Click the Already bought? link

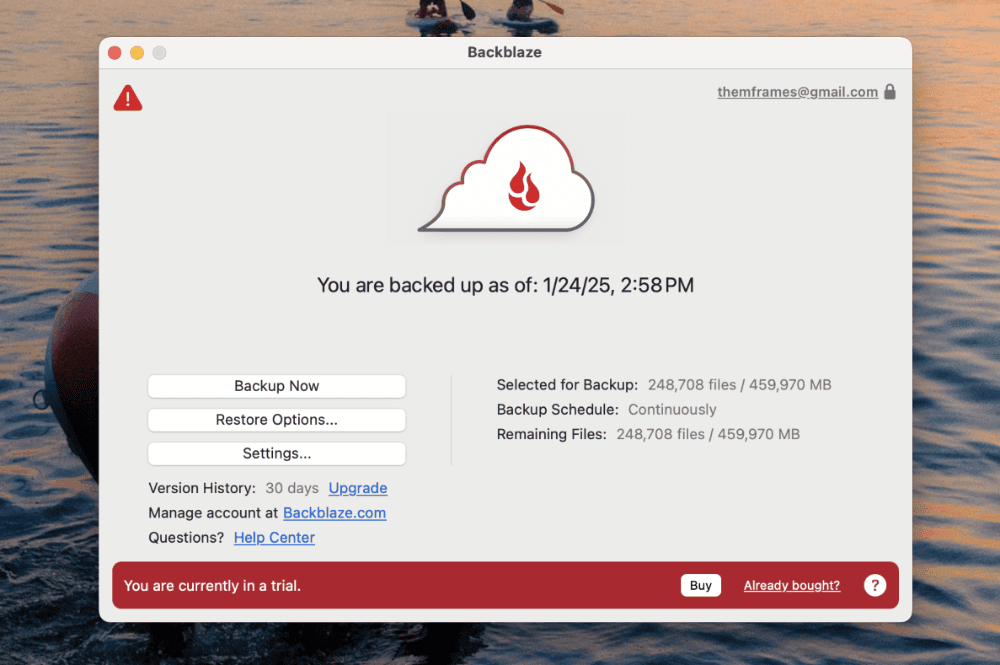(x=792, y=586)
